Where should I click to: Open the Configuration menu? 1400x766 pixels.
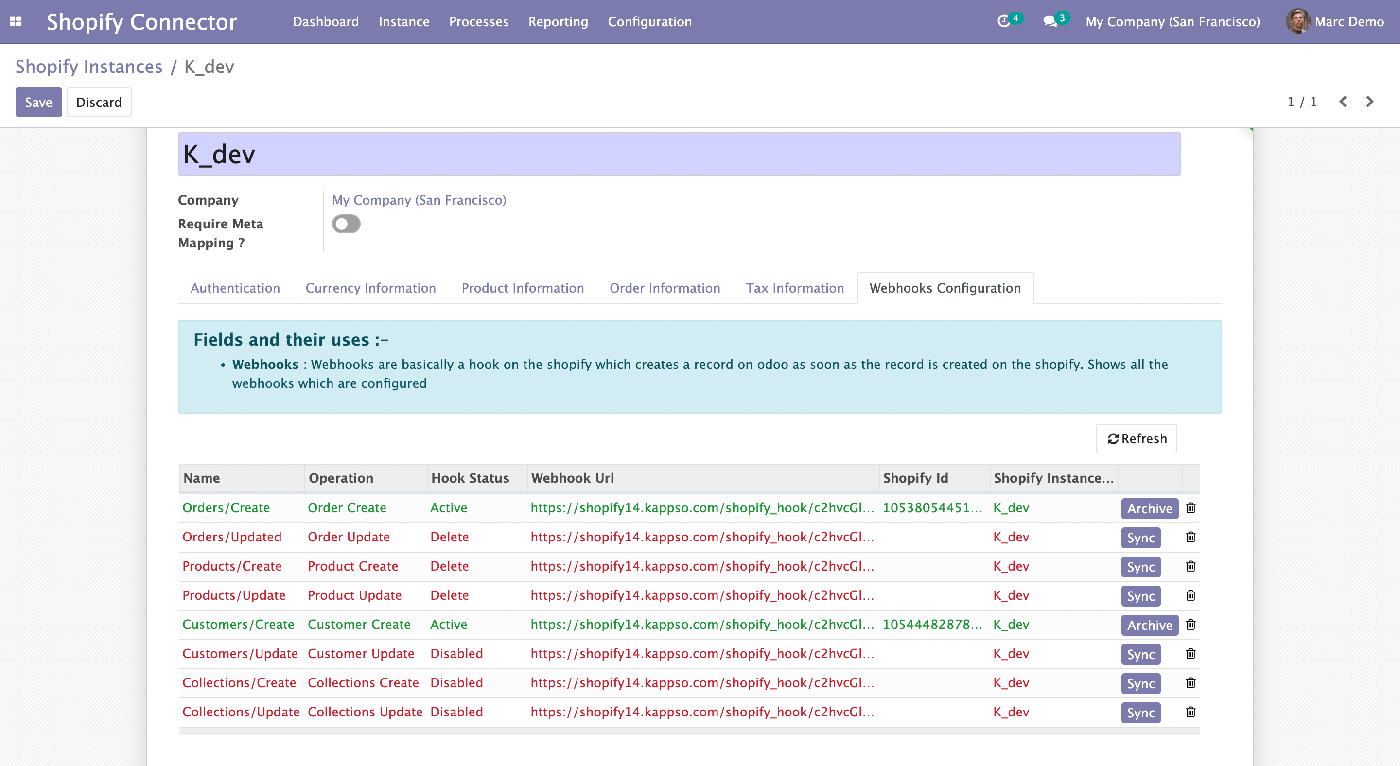650,22
